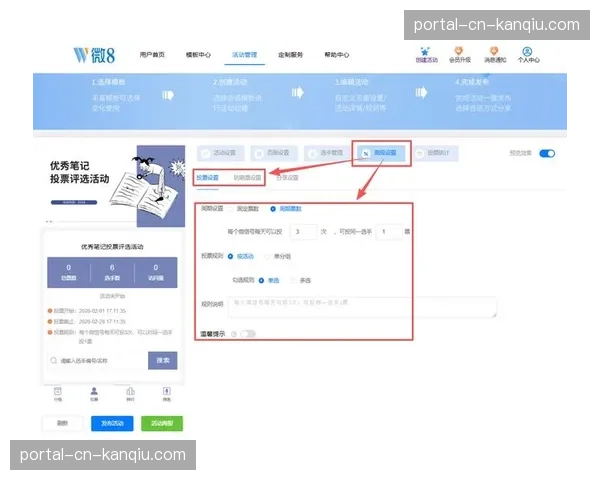
Task: Switch to the 投票统计 tab
Action: tap(435, 153)
